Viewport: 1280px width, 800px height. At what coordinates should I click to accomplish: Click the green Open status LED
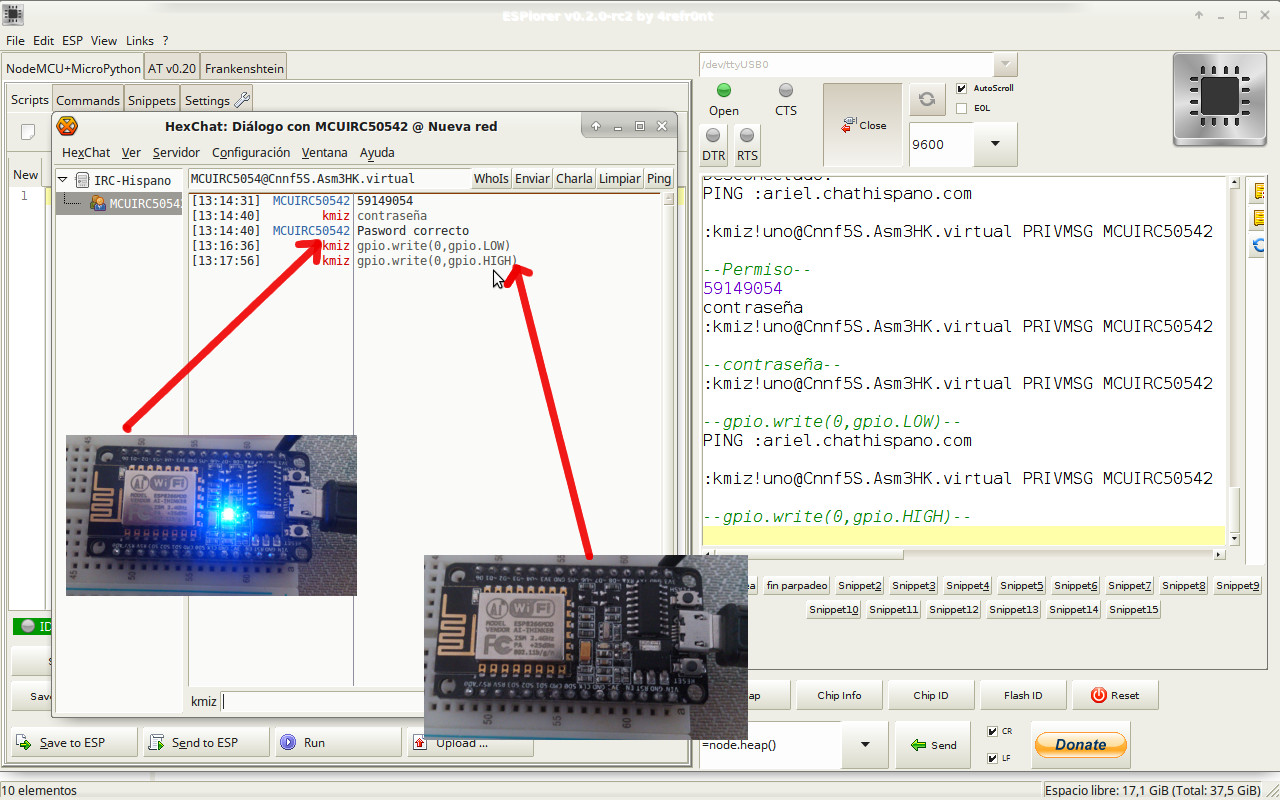point(724,91)
